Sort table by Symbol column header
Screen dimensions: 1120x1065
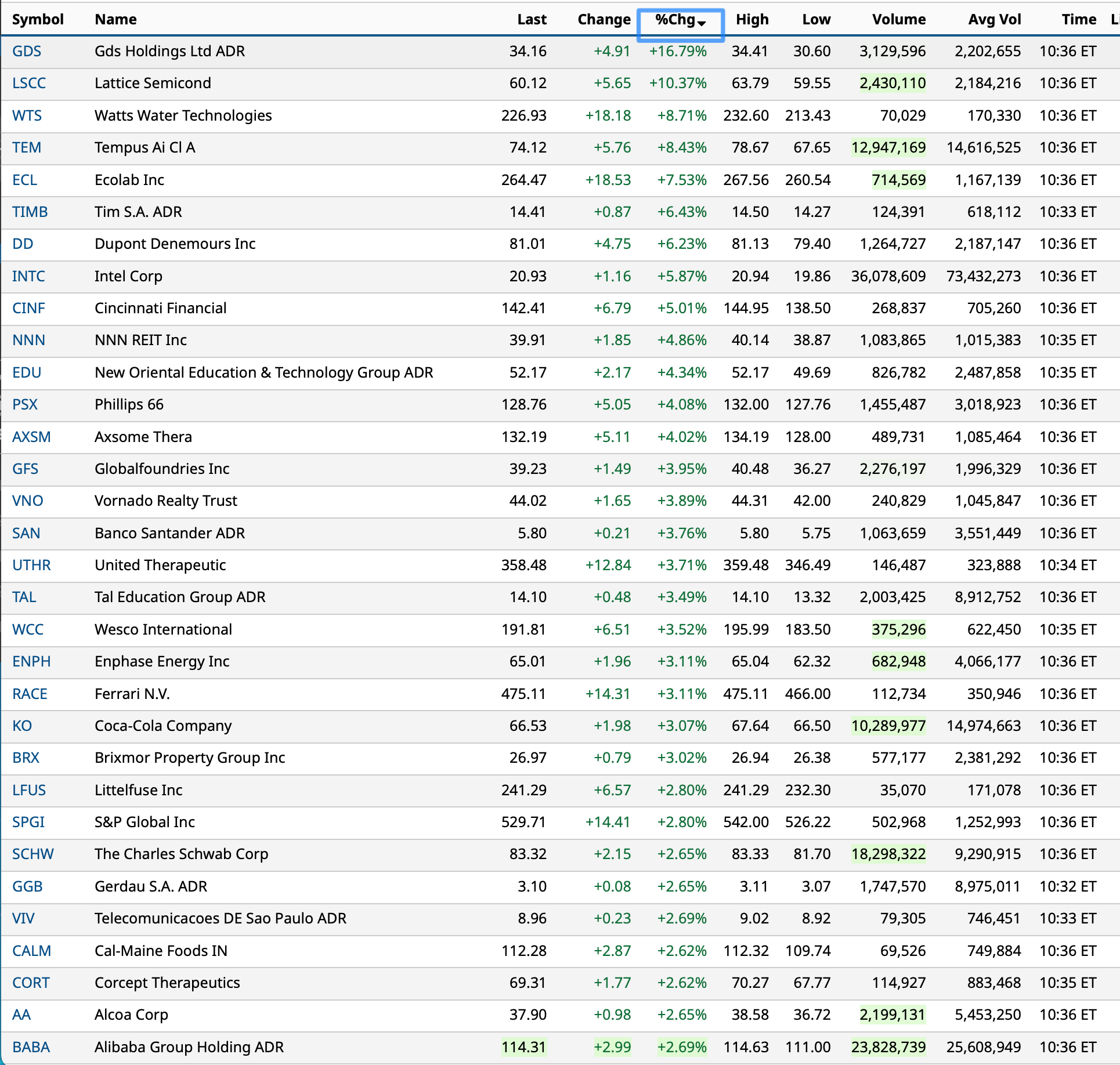38,19
